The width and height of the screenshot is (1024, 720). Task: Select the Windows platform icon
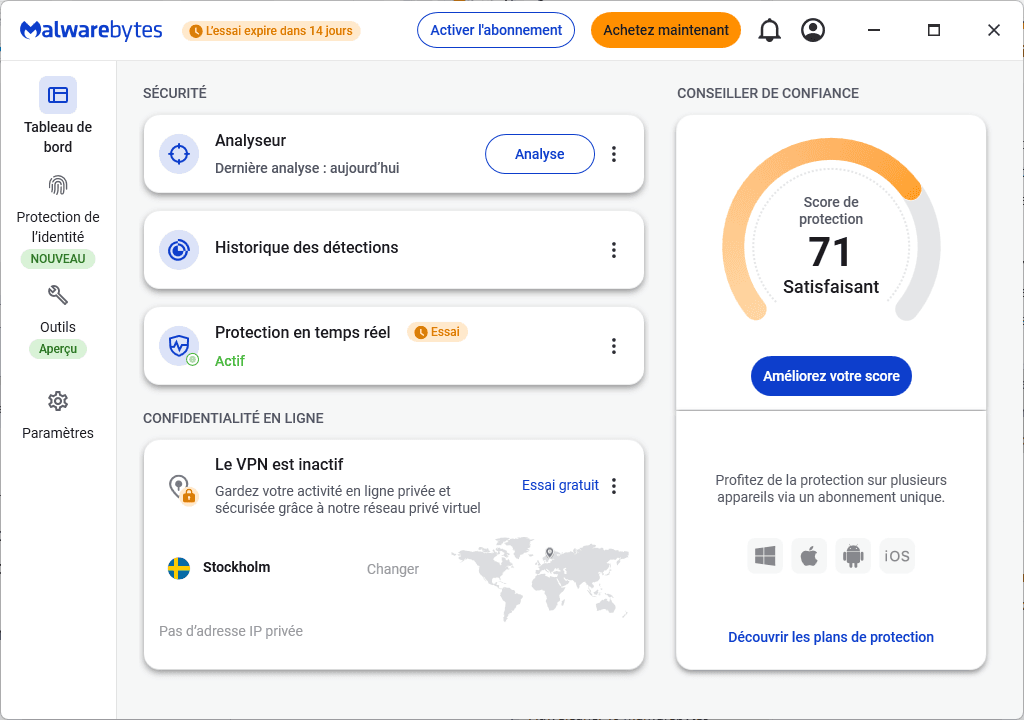click(765, 556)
